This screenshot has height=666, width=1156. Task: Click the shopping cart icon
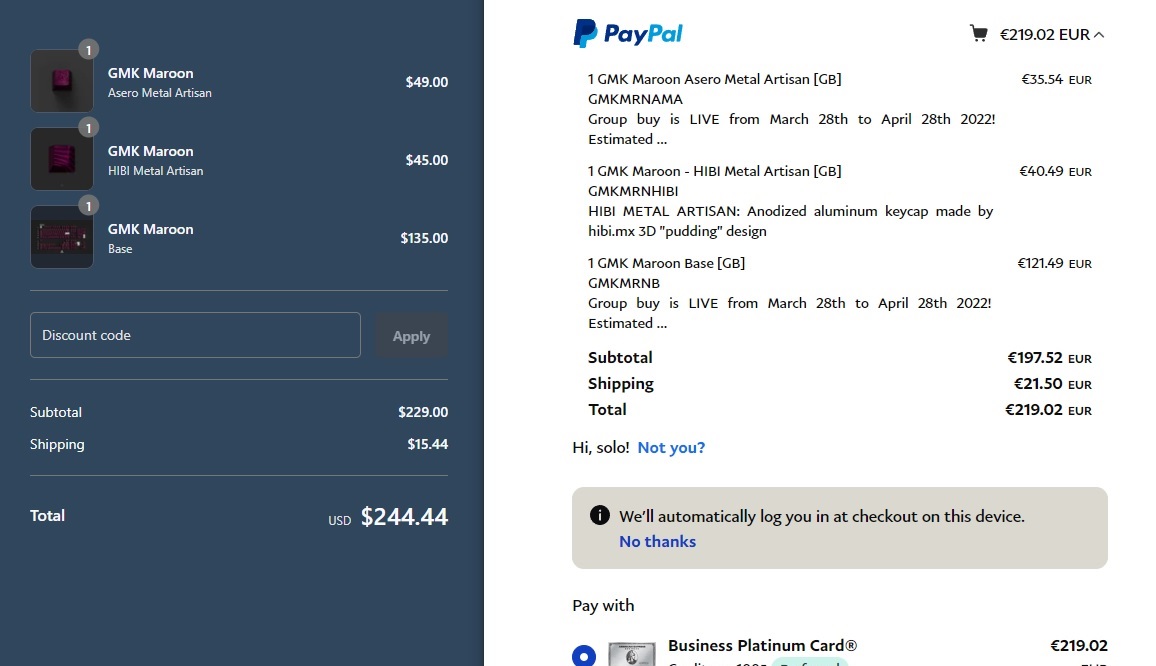click(978, 33)
